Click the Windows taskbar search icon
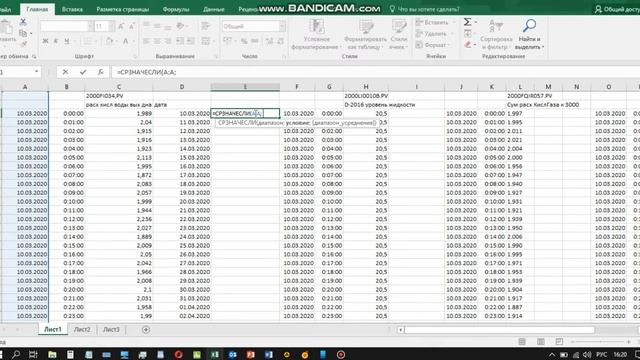The image size is (640, 360). [x=16, y=354]
